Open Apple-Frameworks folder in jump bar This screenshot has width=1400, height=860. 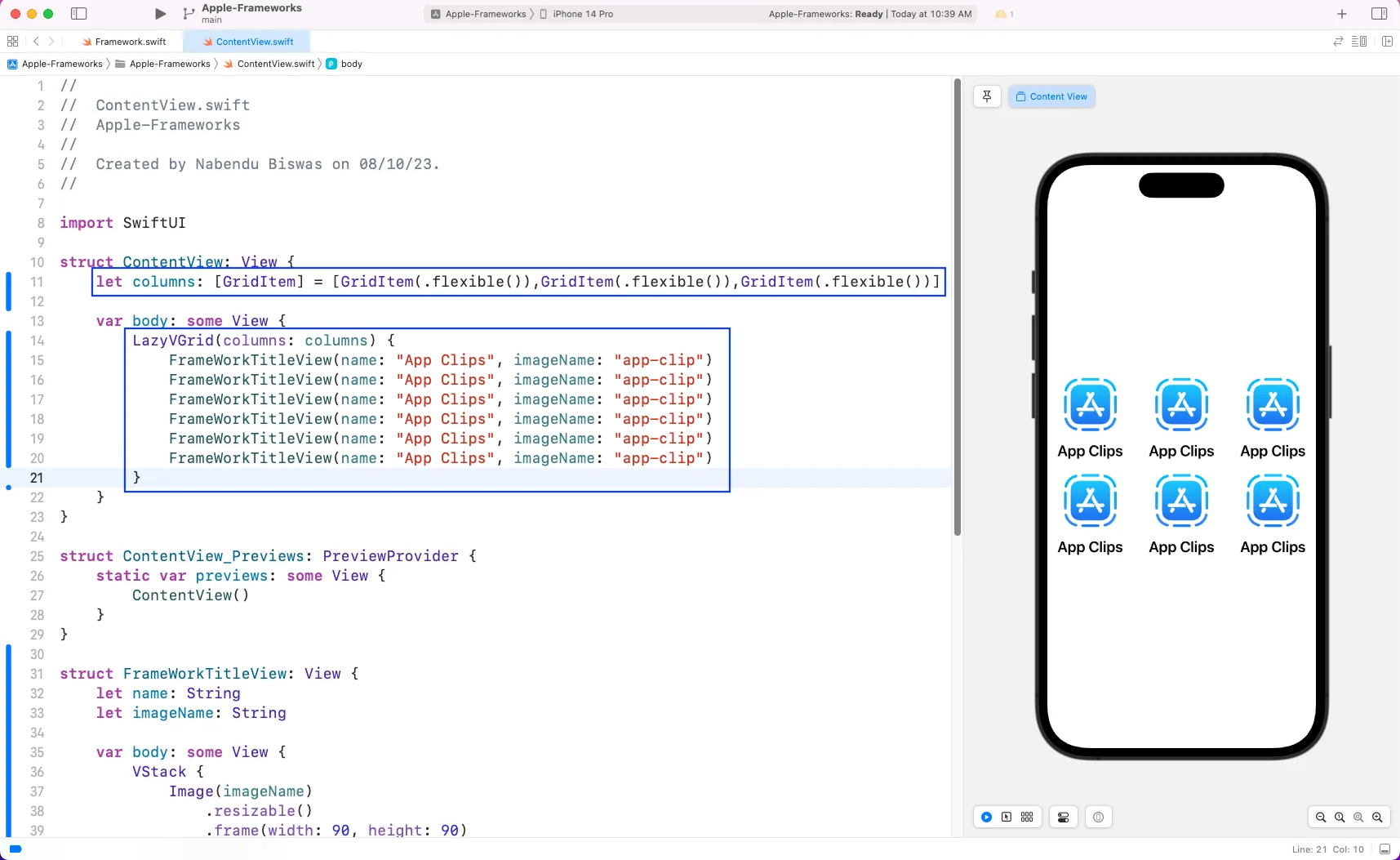pyautogui.click(x=162, y=64)
